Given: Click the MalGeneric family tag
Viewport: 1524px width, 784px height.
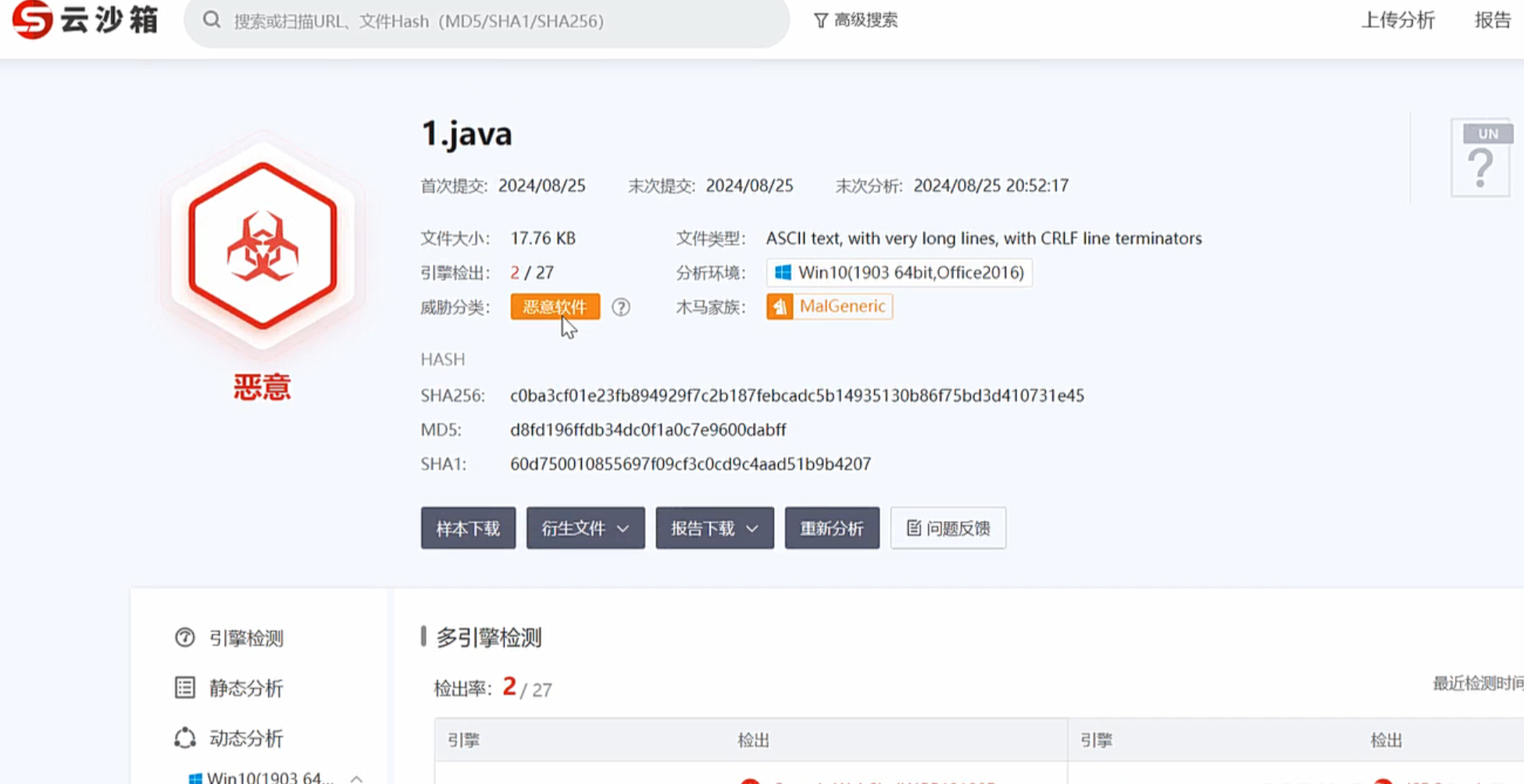Looking at the screenshot, I should pyautogui.click(x=830, y=306).
